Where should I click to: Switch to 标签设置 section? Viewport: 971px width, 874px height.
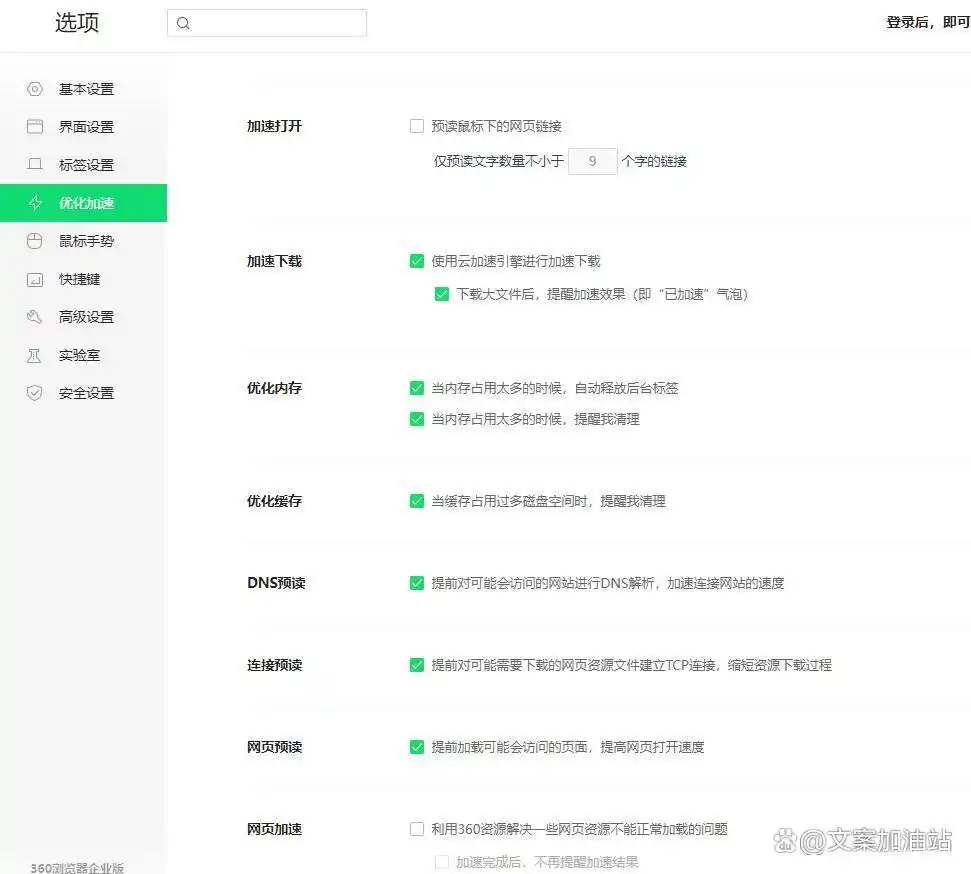click(84, 165)
